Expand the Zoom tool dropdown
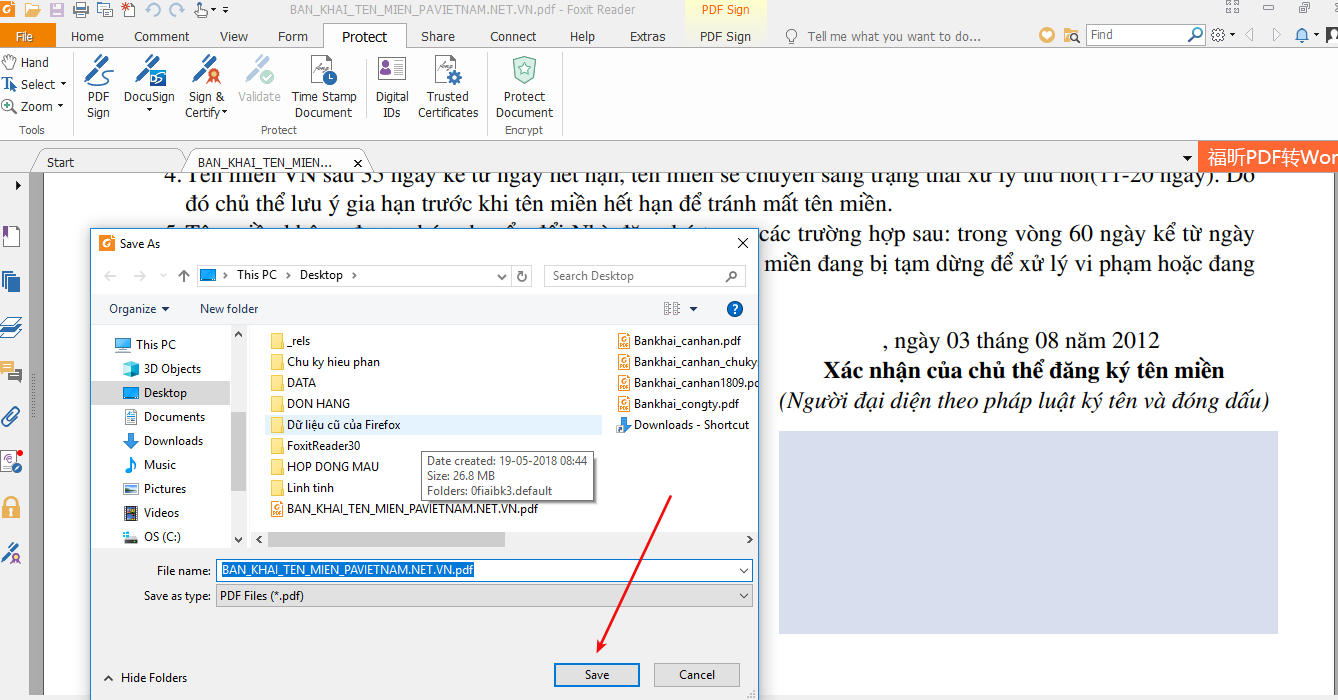 [60, 107]
